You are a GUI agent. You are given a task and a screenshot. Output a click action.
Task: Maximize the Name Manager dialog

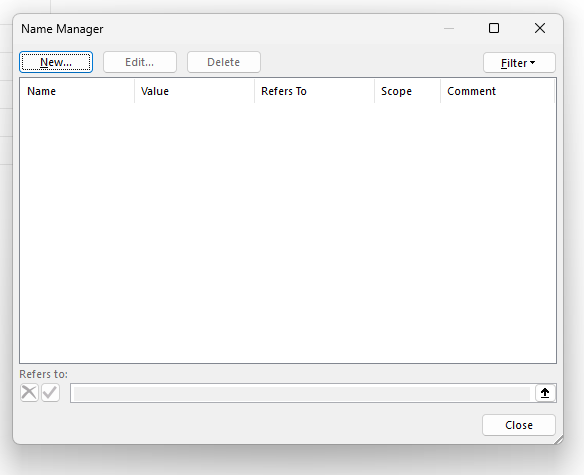(494, 28)
